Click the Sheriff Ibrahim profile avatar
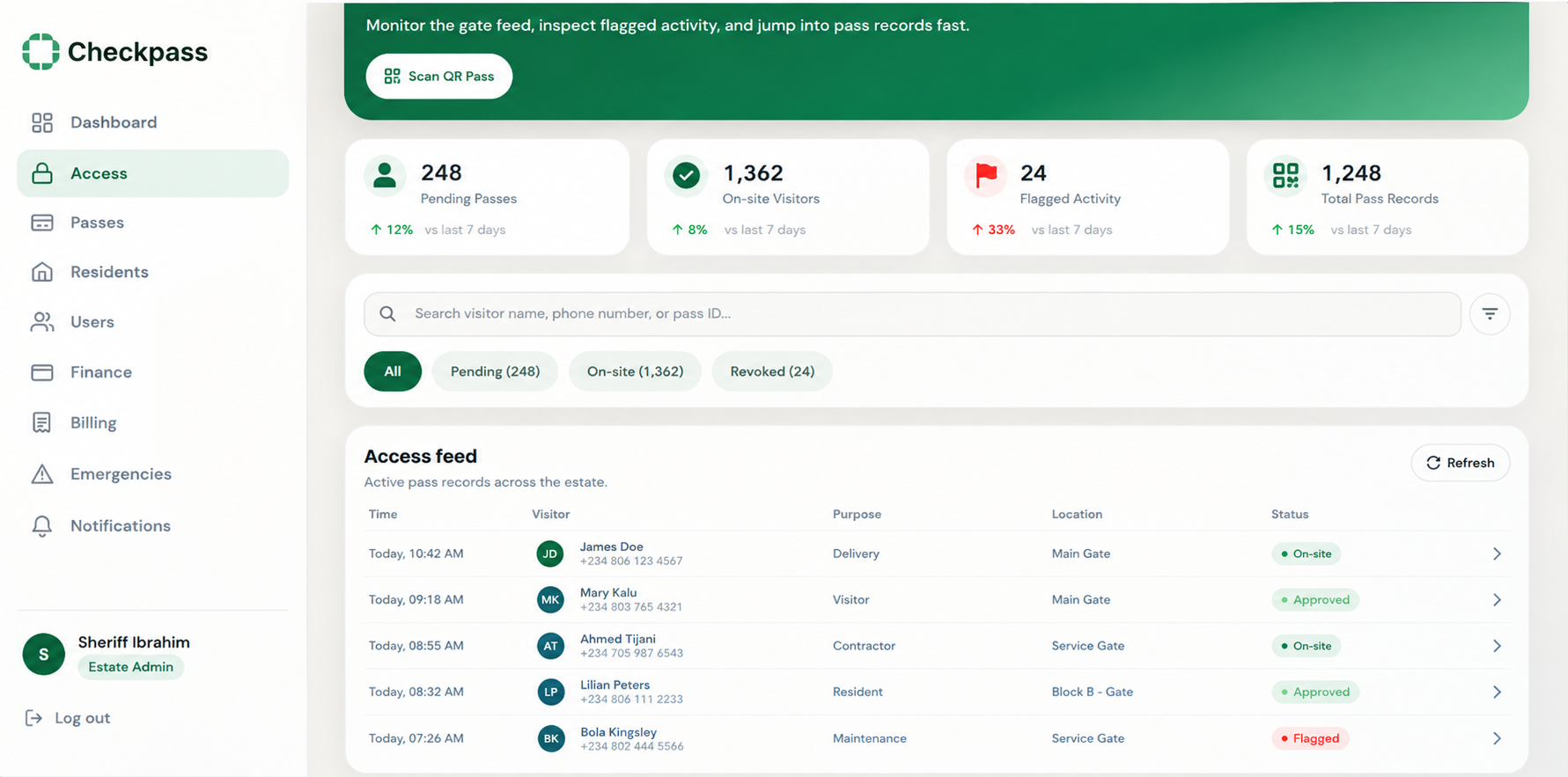Viewport: 1568px width, 777px height. 44,654
